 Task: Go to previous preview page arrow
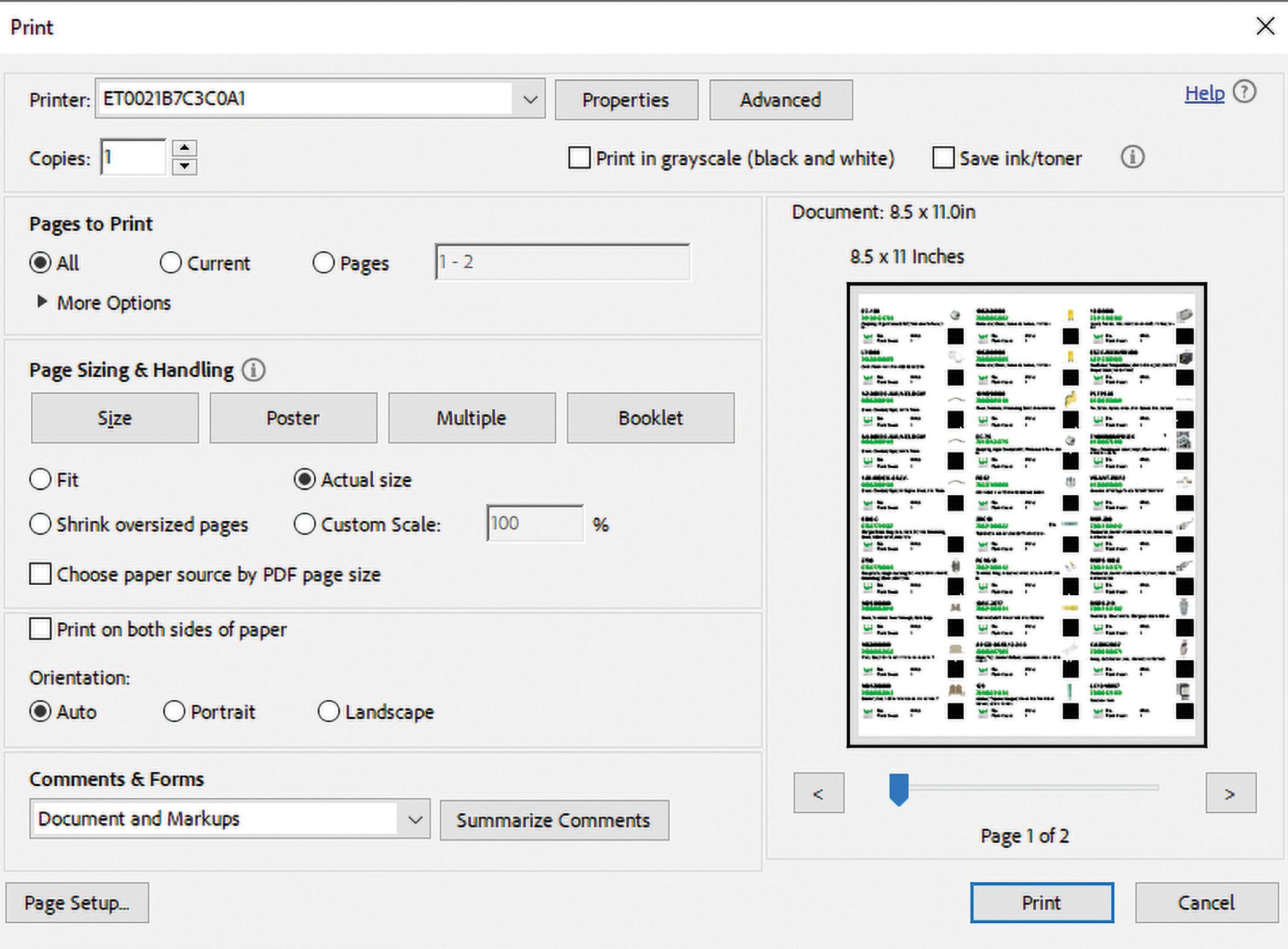tap(818, 793)
